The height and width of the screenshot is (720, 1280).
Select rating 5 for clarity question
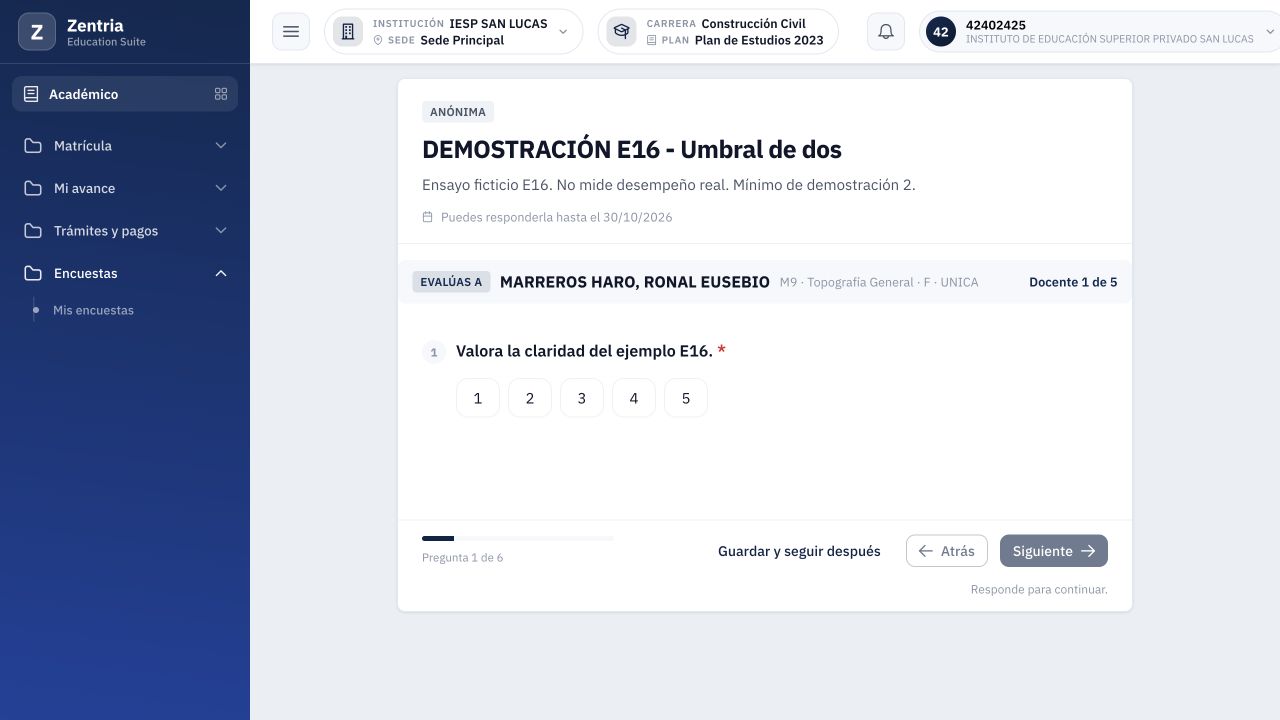(686, 398)
